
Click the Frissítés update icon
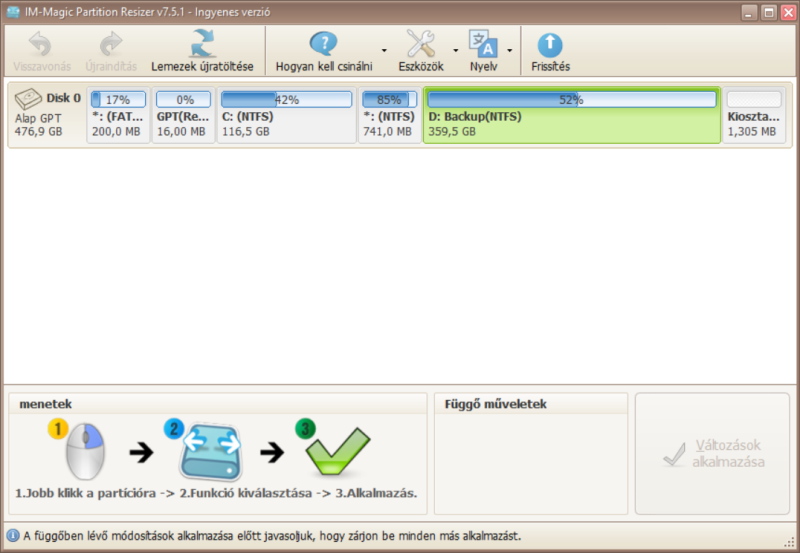click(x=550, y=45)
